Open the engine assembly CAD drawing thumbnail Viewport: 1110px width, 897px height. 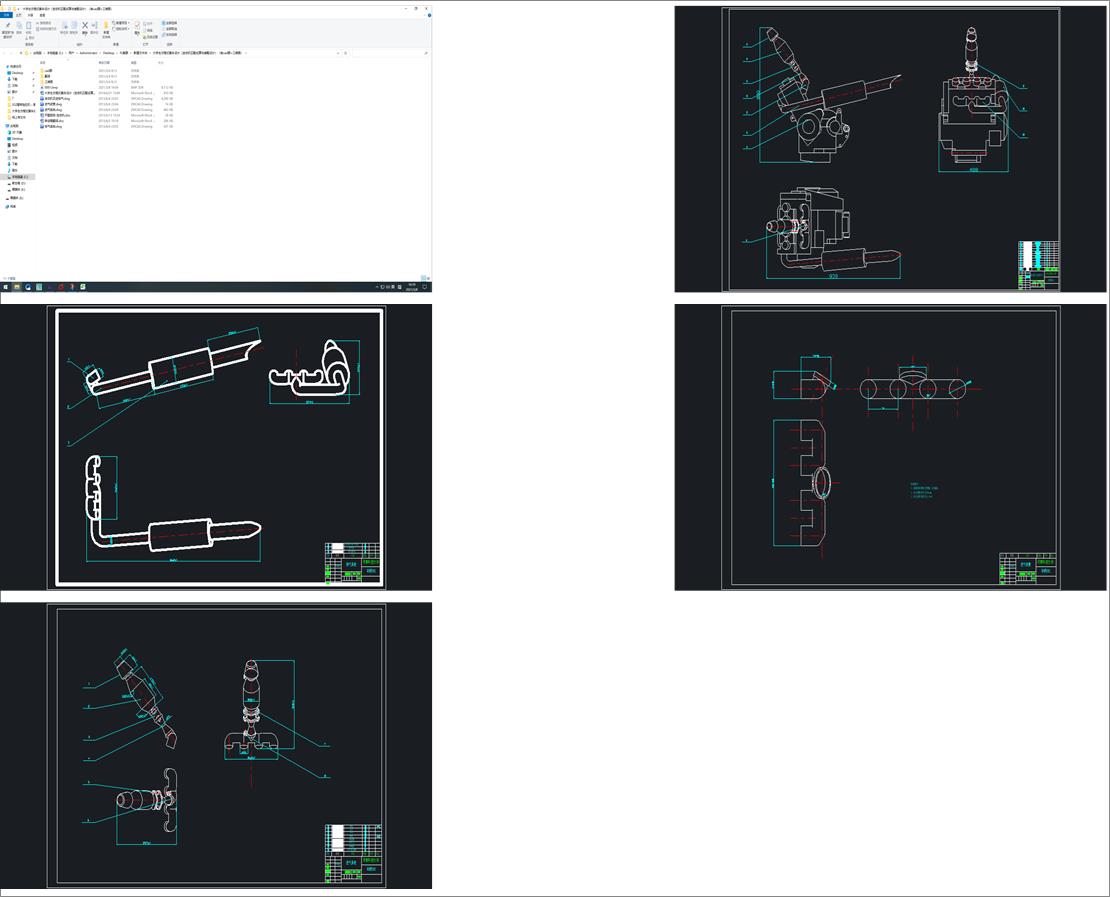(890, 149)
